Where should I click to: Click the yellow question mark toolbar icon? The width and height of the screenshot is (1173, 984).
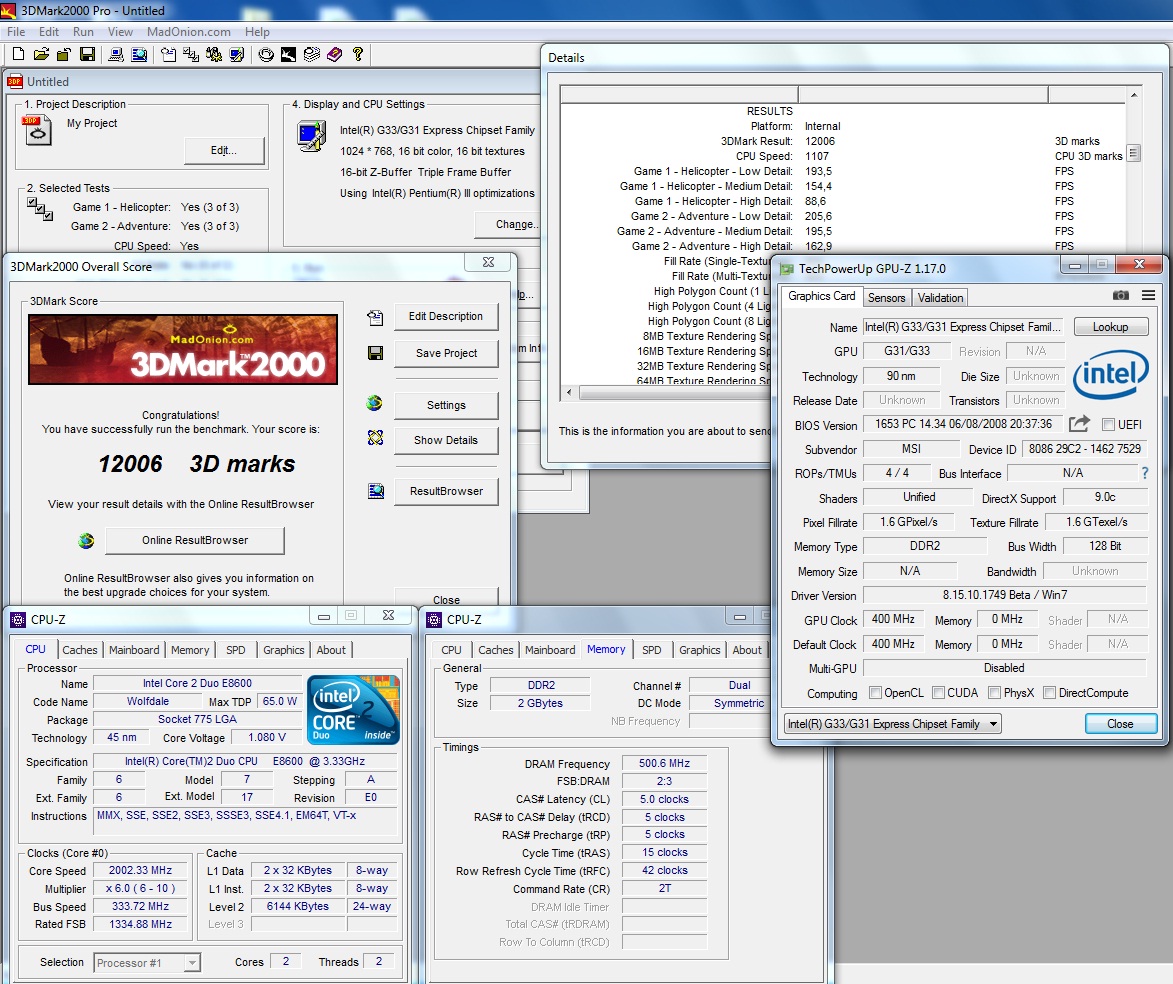pos(358,54)
